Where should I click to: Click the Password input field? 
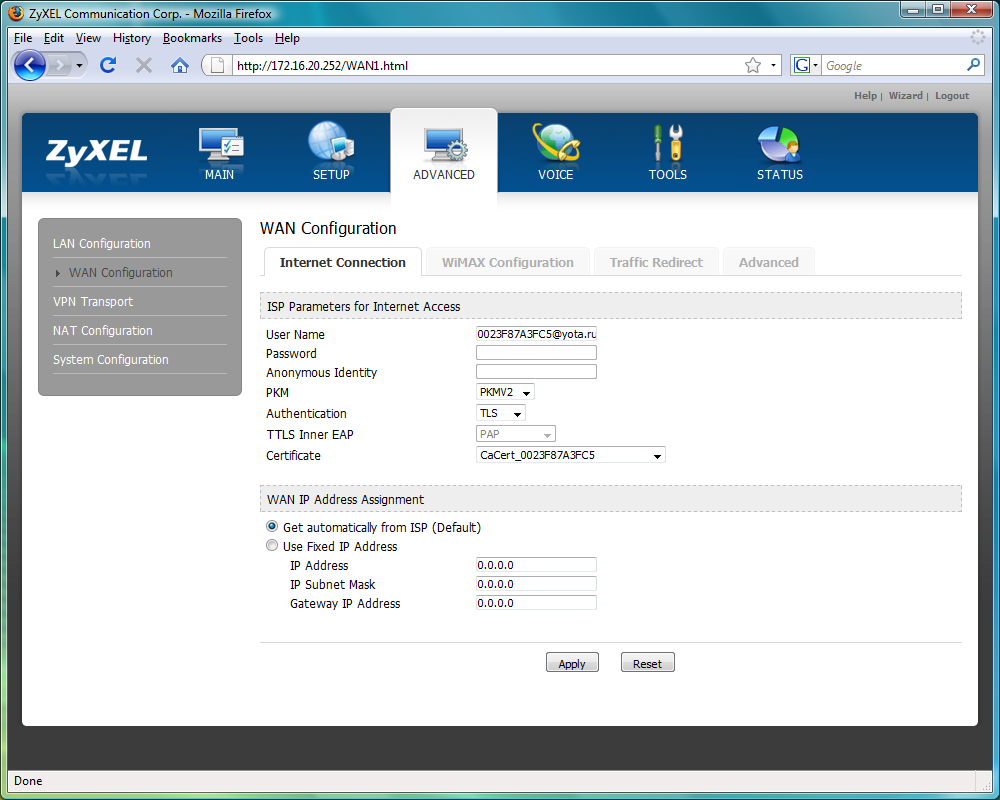click(536, 353)
